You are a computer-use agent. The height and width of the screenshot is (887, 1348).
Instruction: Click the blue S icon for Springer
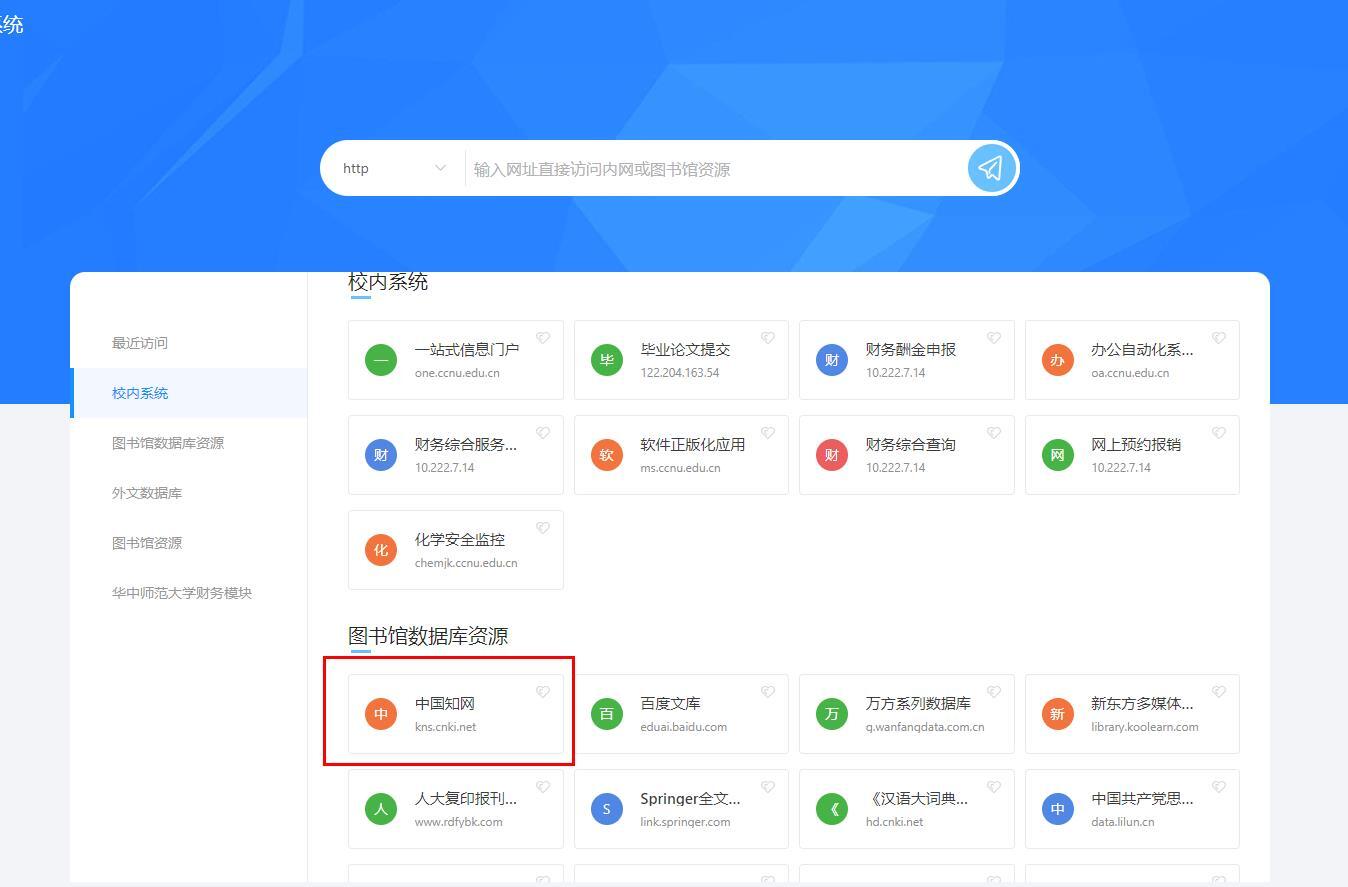coord(606,809)
